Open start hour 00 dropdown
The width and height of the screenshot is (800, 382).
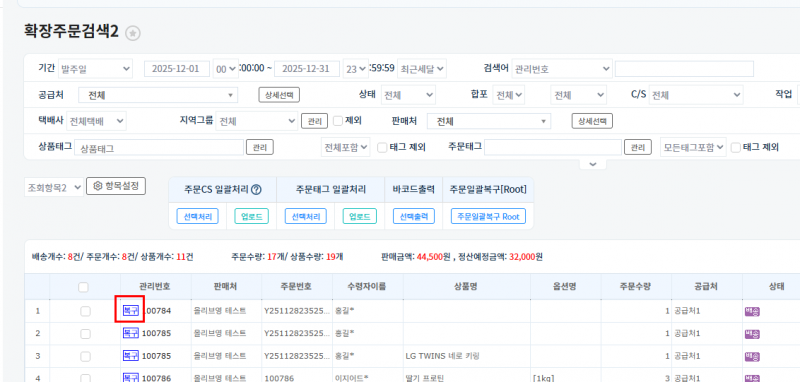click(x=226, y=69)
